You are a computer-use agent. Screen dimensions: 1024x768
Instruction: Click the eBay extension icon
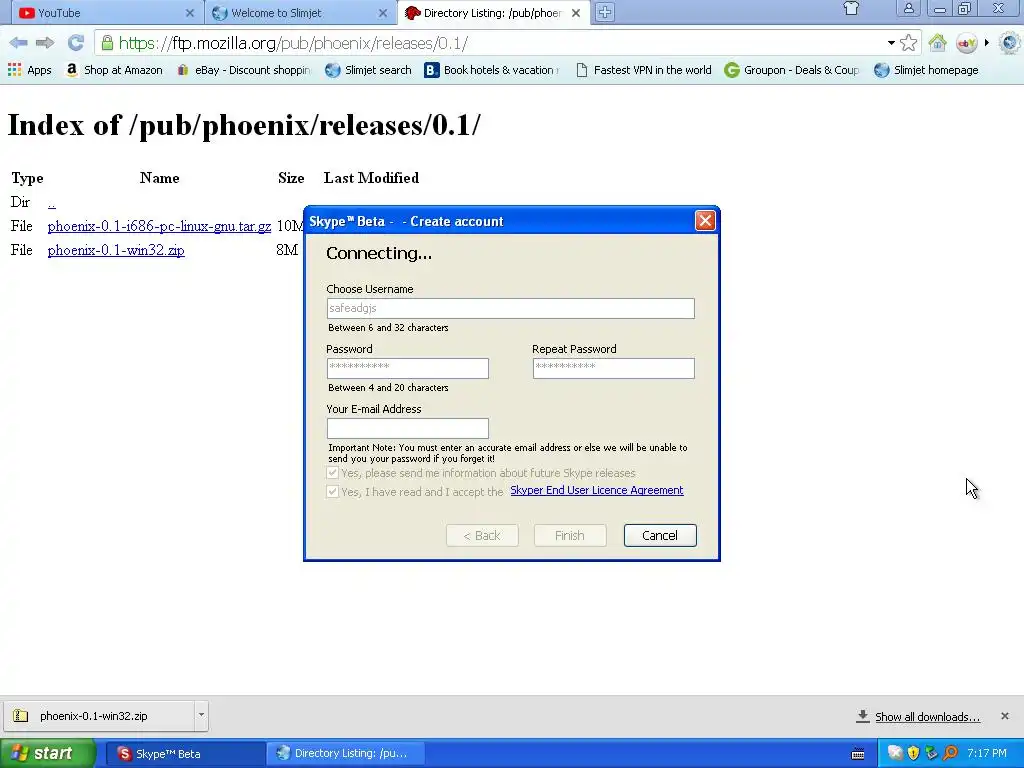(967, 43)
